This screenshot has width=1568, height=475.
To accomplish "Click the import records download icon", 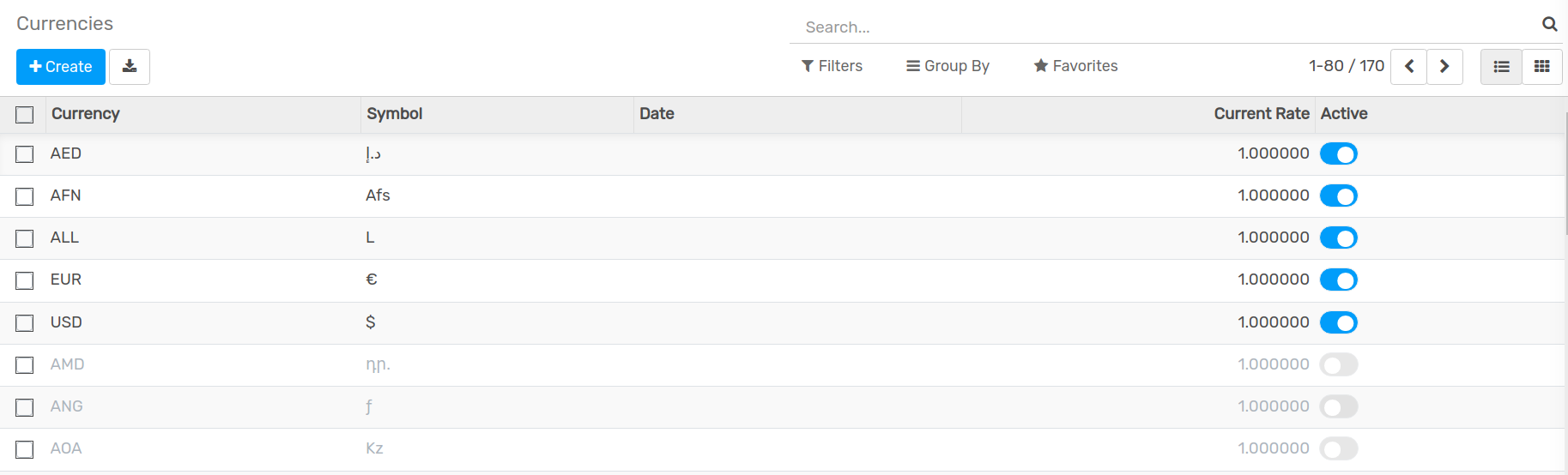I will point(130,67).
